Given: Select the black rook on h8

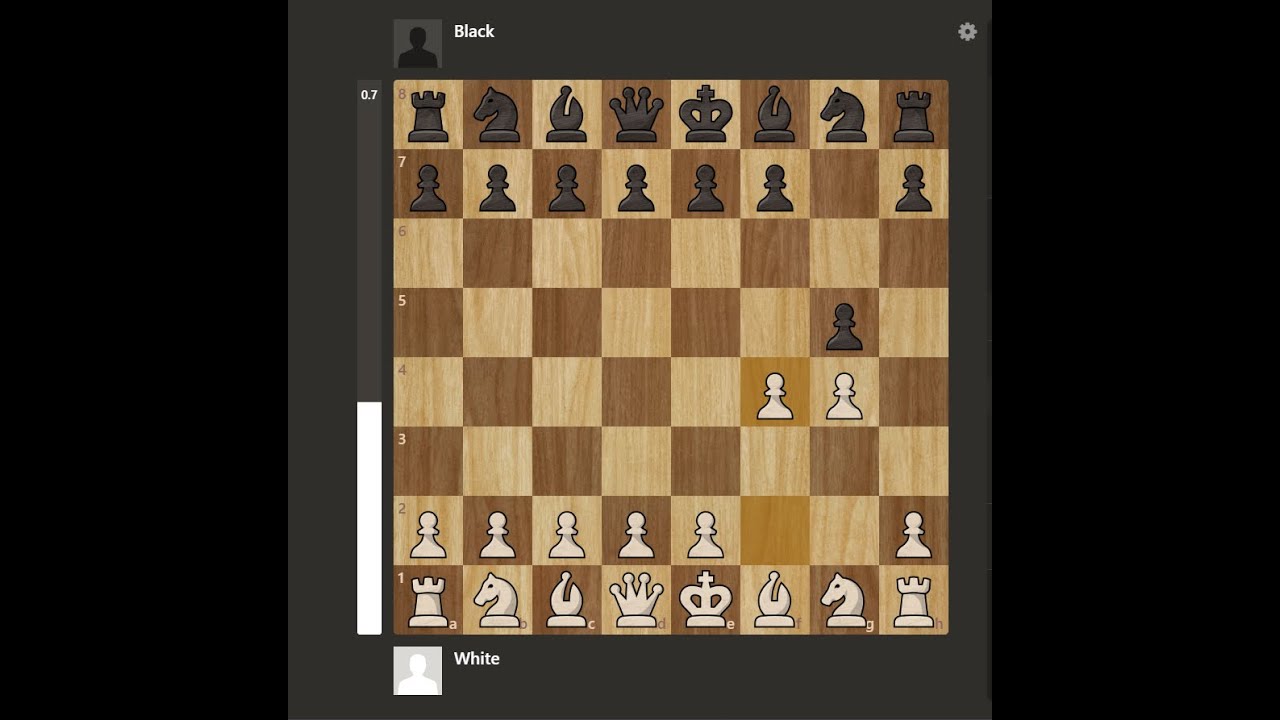Looking at the screenshot, I should (914, 115).
